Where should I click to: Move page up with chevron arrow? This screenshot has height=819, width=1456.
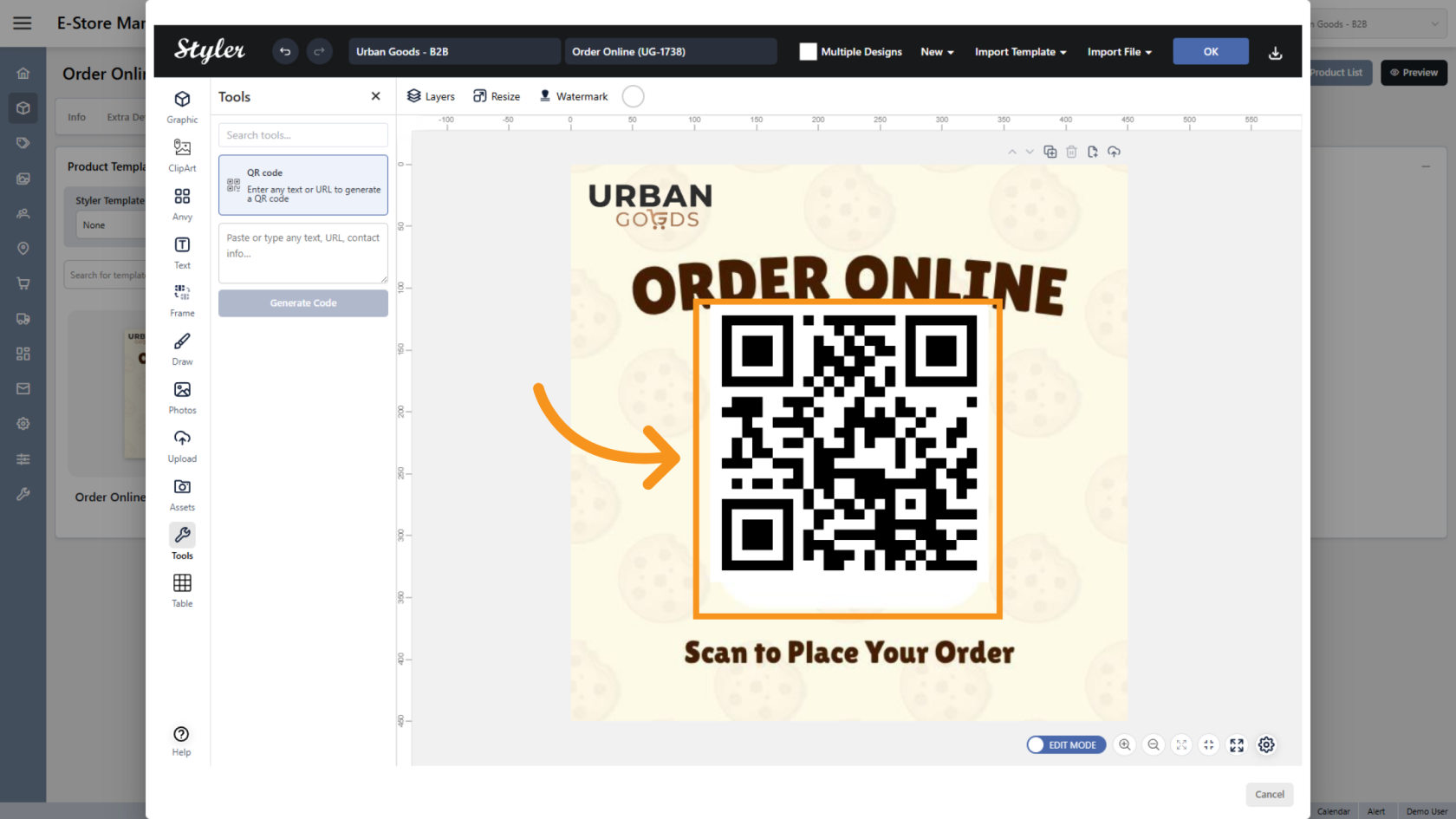tap(1011, 152)
